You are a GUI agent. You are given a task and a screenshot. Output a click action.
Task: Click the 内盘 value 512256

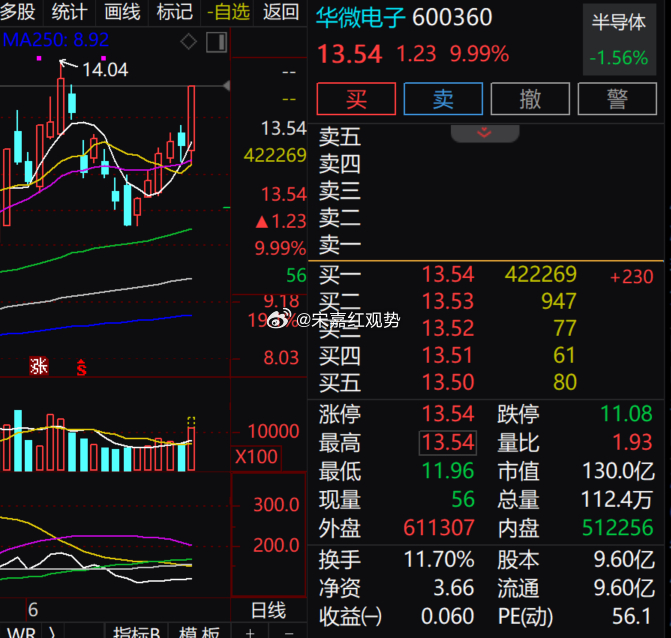click(x=618, y=528)
